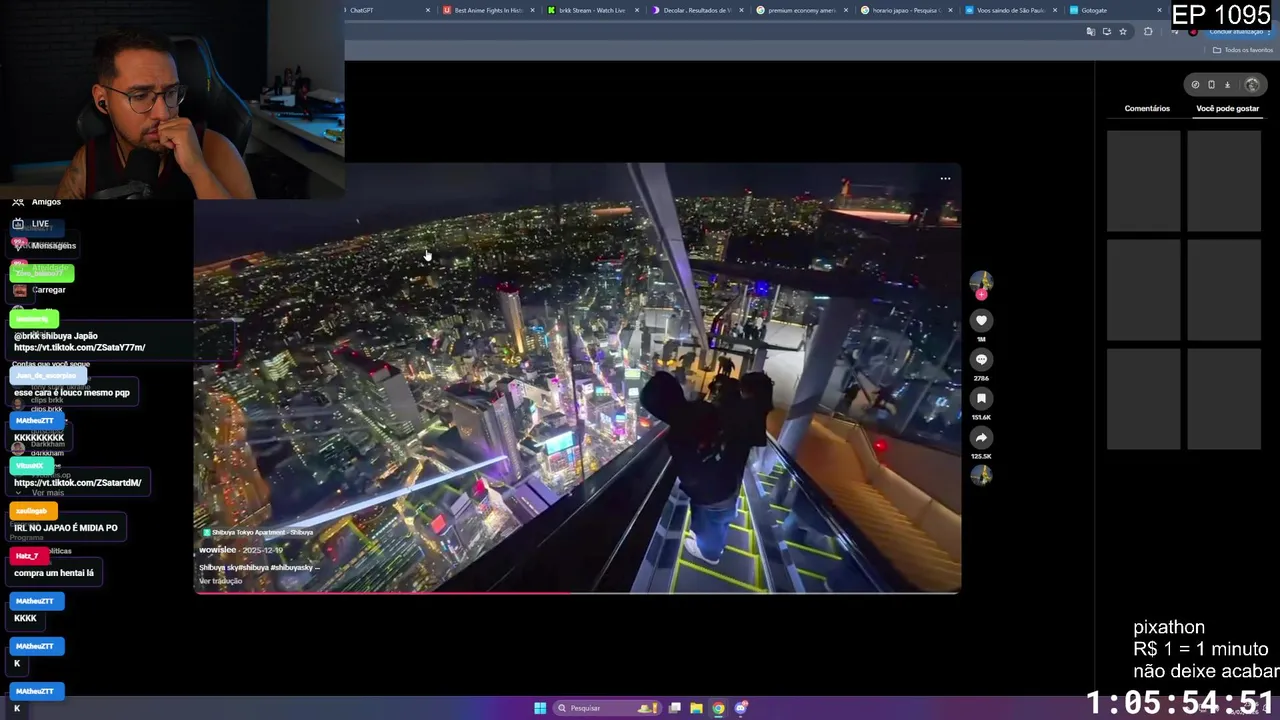Open Task View on the taskbar
1280x720 pixels.
[x=675, y=708]
